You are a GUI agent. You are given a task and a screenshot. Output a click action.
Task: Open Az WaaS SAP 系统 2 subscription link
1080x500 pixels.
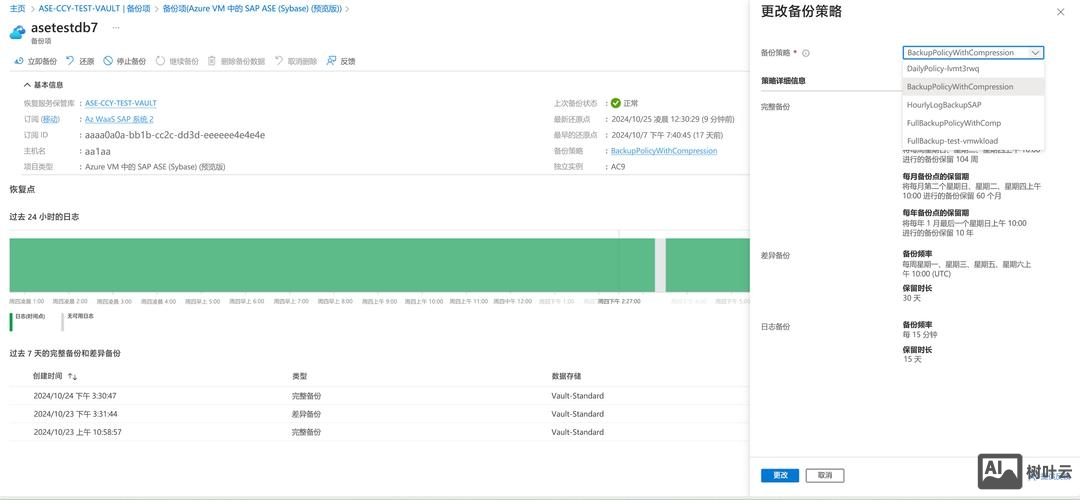(x=119, y=119)
